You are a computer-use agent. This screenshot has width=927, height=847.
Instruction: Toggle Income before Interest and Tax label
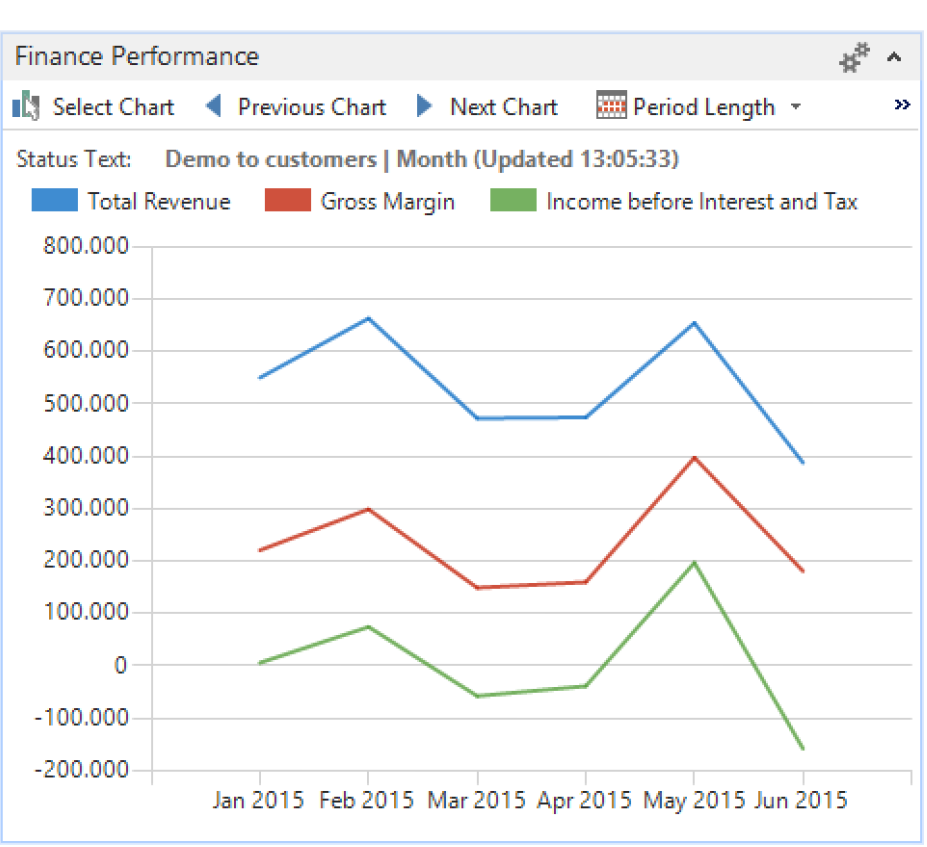[701, 202]
